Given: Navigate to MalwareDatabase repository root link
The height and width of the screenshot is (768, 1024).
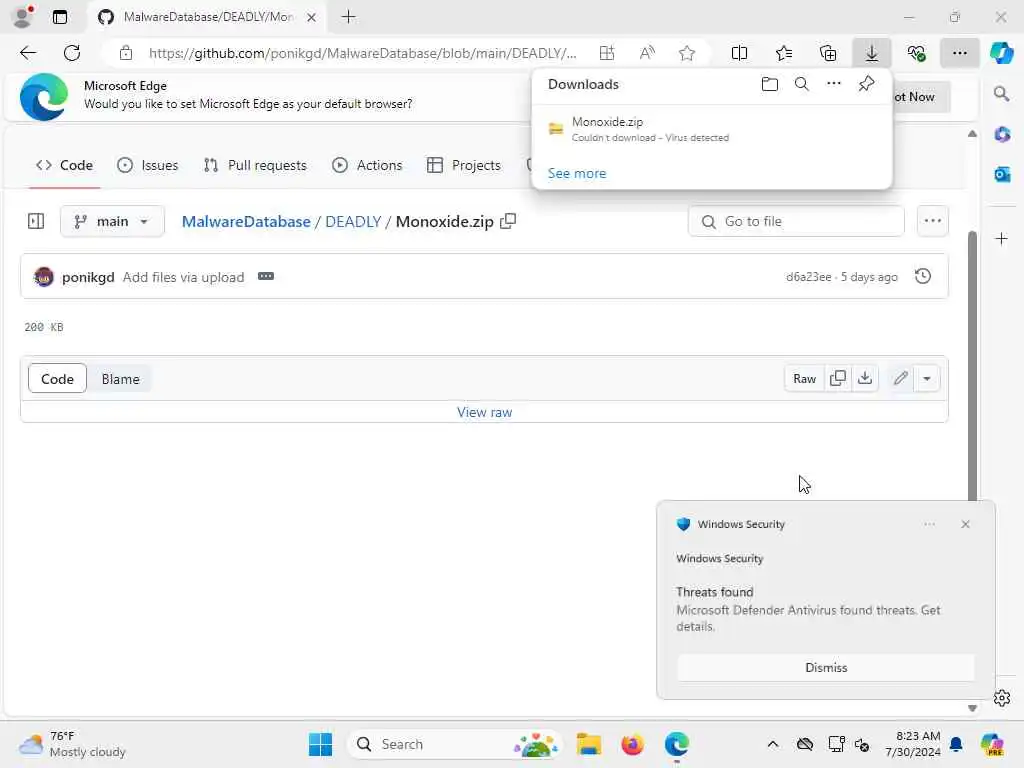Looking at the screenshot, I should (x=246, y=221).
